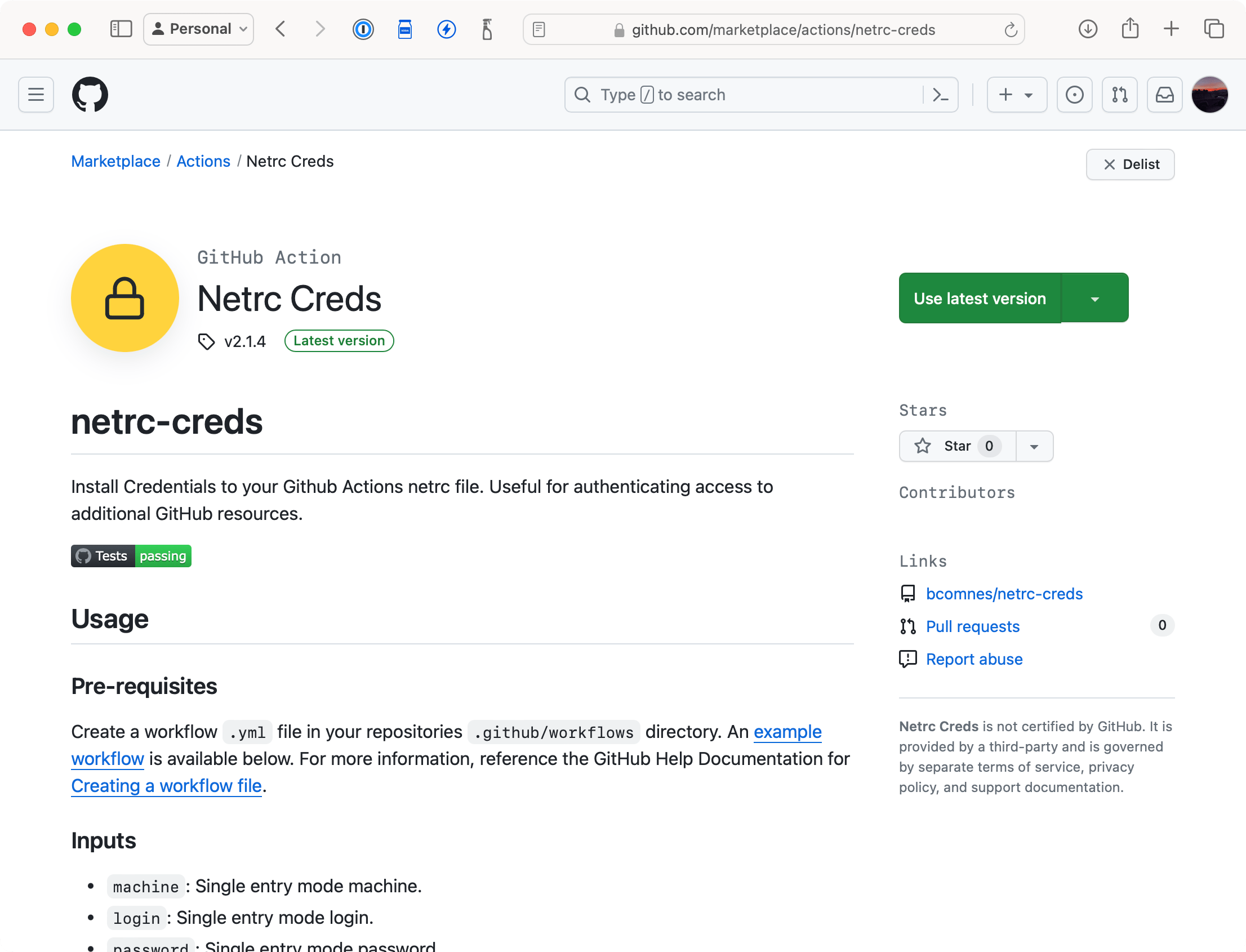Click the pull requests count badge 0
Screen dimensions: 1246x952
[1162, 626]
